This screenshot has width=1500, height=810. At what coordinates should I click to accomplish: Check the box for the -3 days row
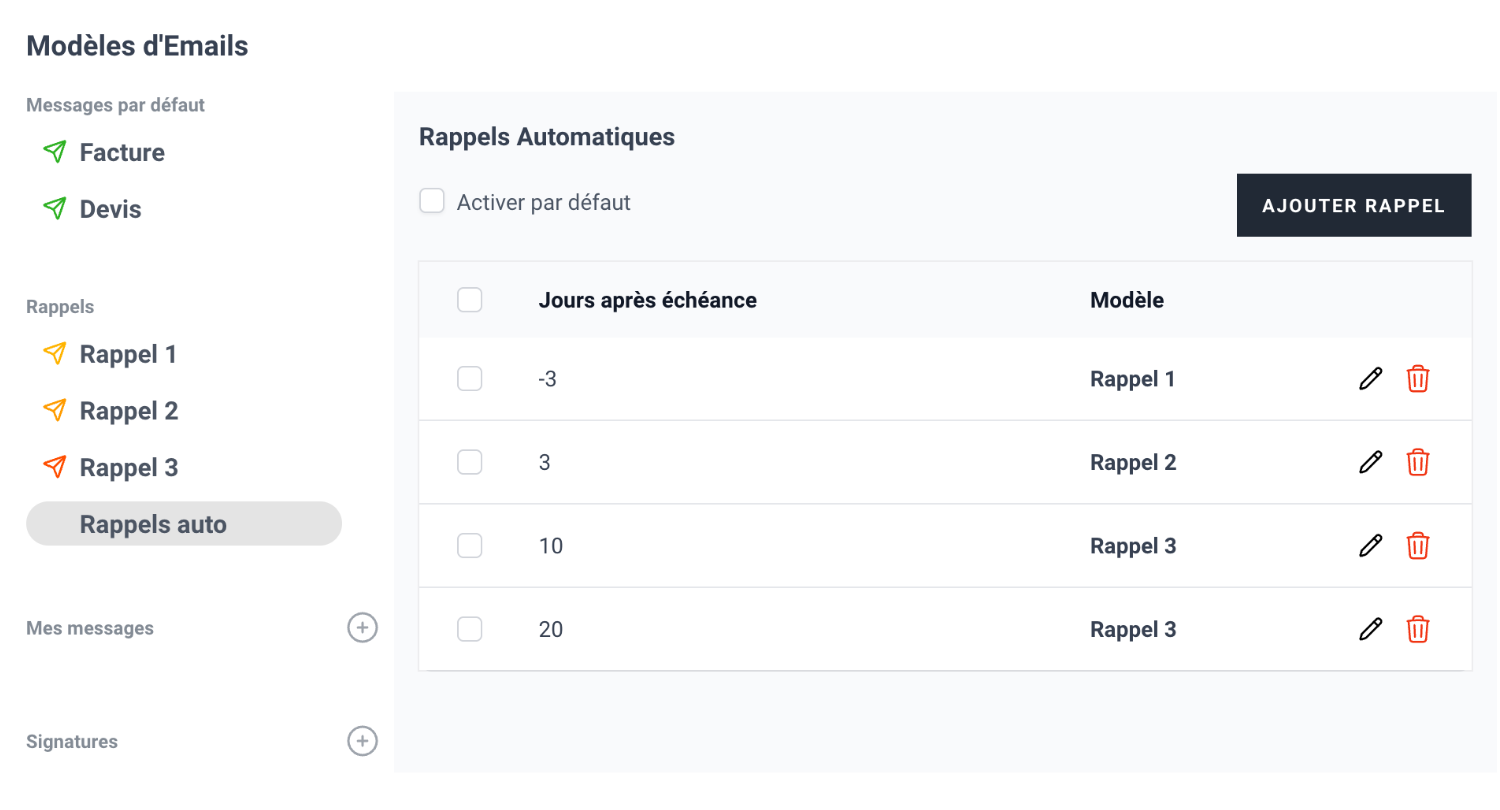click(x=470, y=379)
